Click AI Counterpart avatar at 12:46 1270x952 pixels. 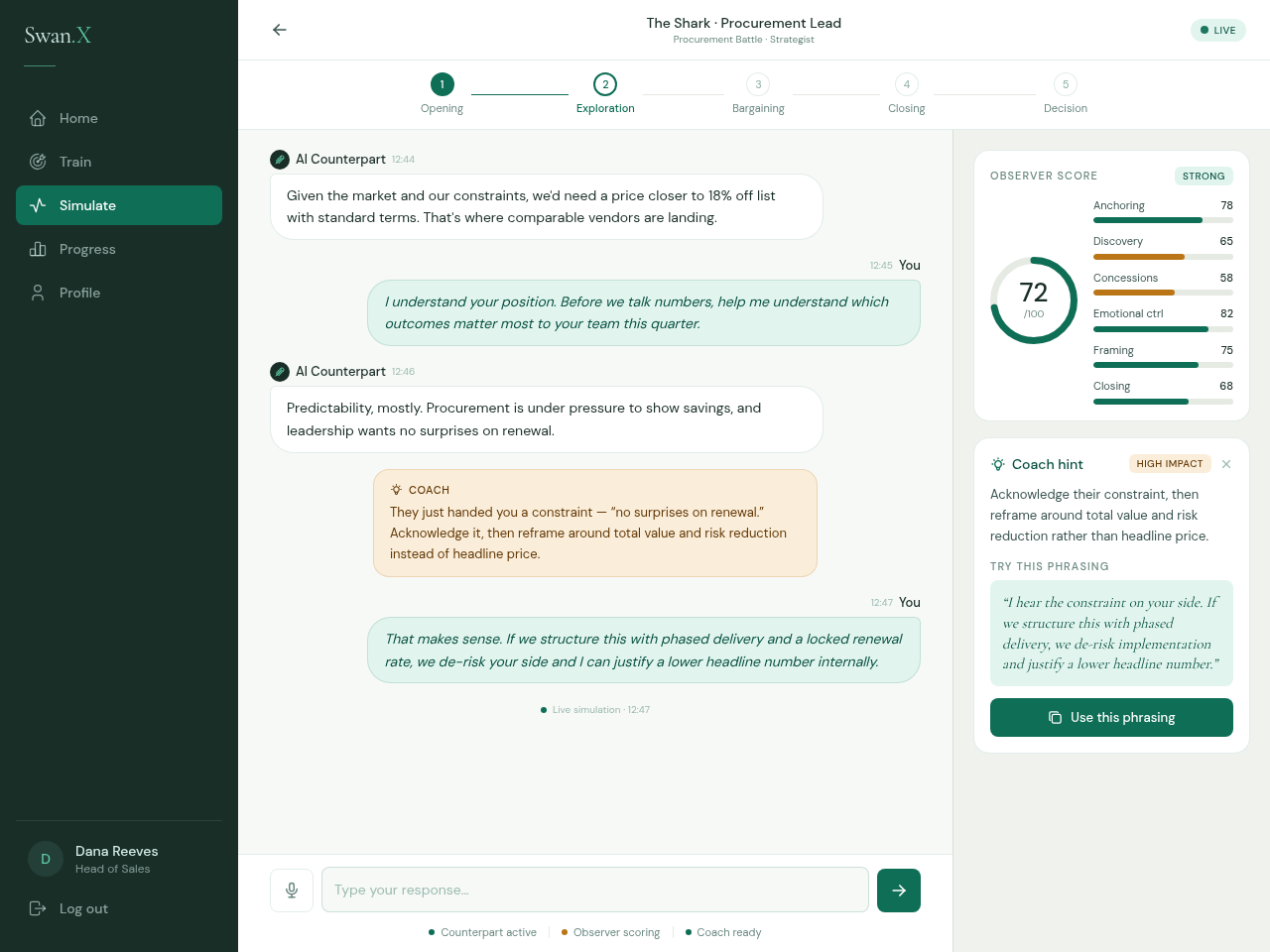click(x=280, y=371)
